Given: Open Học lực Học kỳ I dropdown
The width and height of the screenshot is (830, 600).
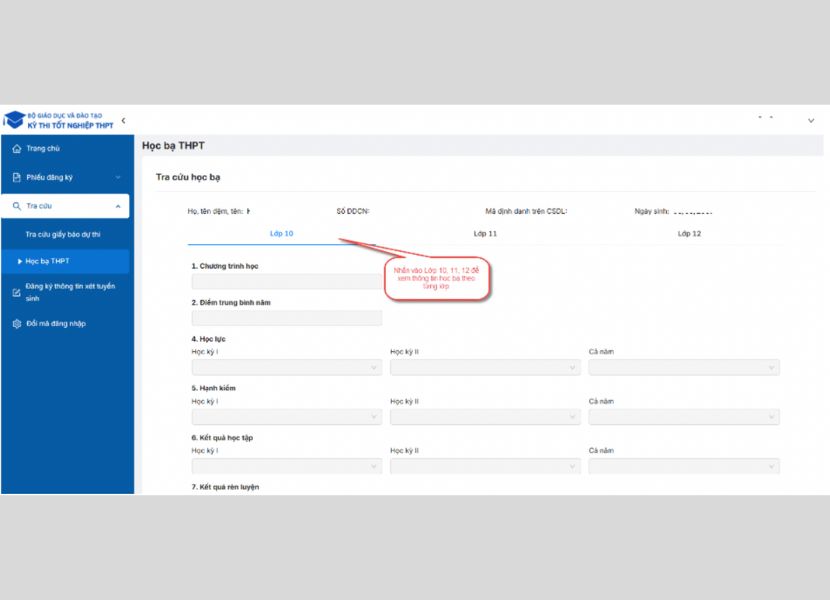Looking at the screenshot, I should 286,368.
